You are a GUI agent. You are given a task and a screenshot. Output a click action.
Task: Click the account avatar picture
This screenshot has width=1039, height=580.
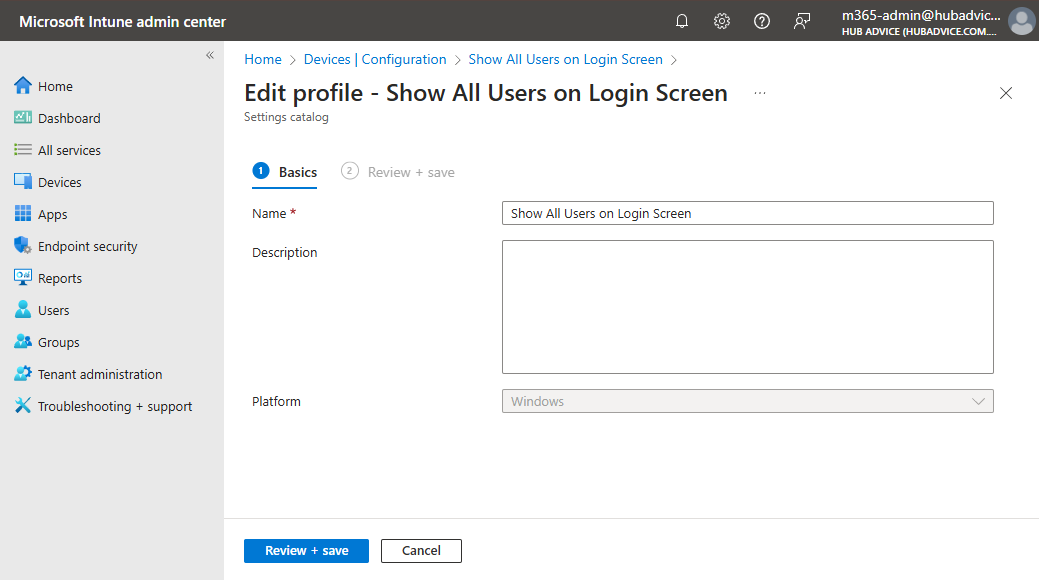pyautogui.click(x=1021, y=21)
